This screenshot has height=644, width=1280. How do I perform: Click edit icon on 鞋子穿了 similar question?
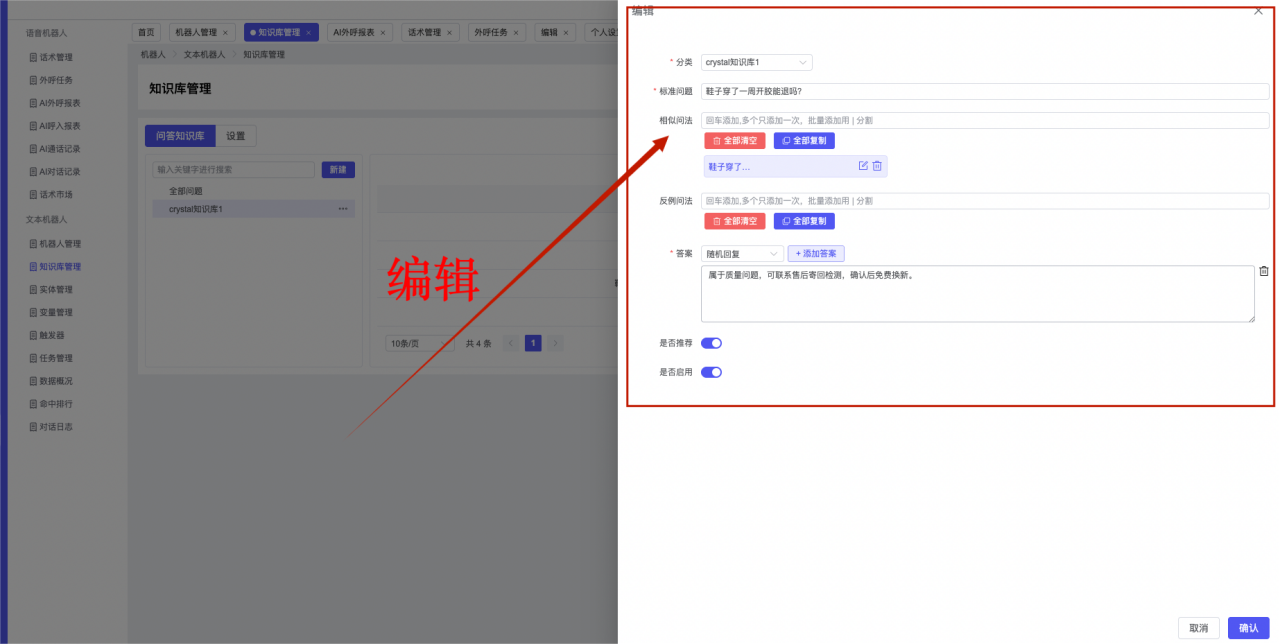point(863,166)
